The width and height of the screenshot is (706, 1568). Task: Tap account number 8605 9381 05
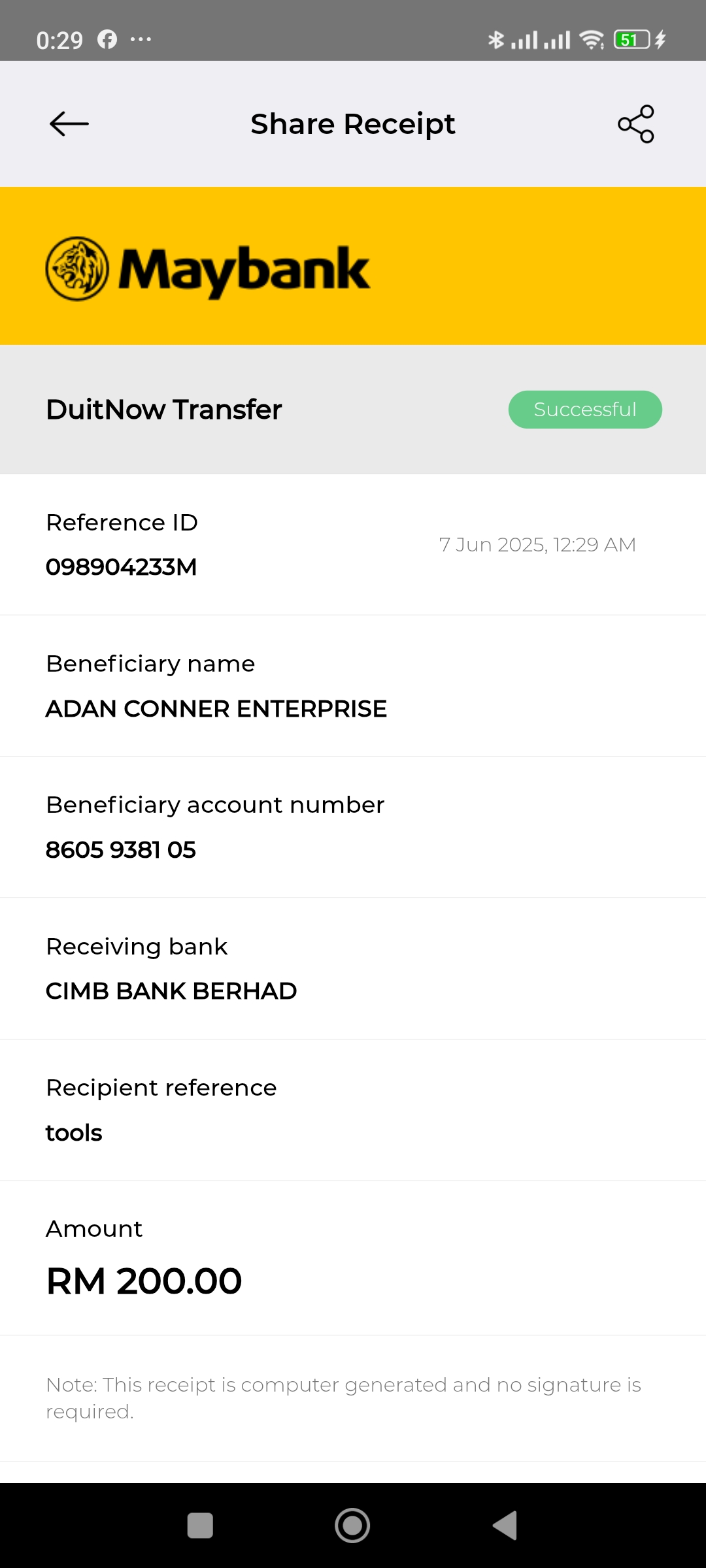click(121, 850)
